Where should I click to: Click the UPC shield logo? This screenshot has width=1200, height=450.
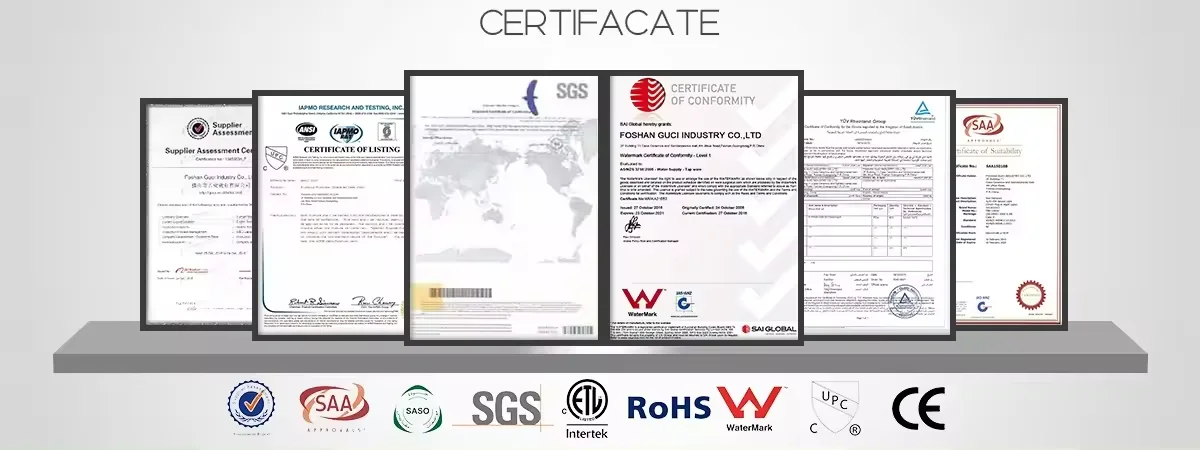pyautogui.click(x=835, y=409)
